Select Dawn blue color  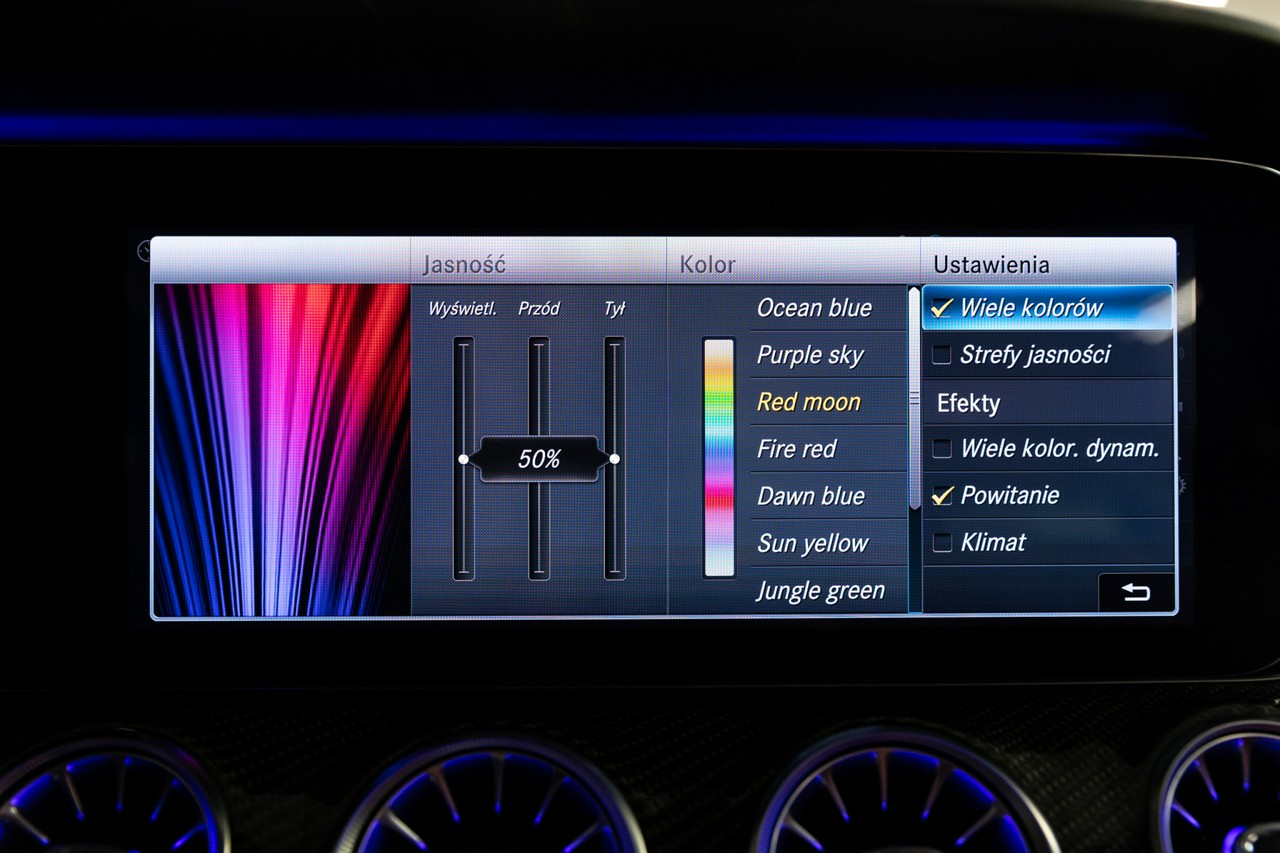tap(828, 496)
